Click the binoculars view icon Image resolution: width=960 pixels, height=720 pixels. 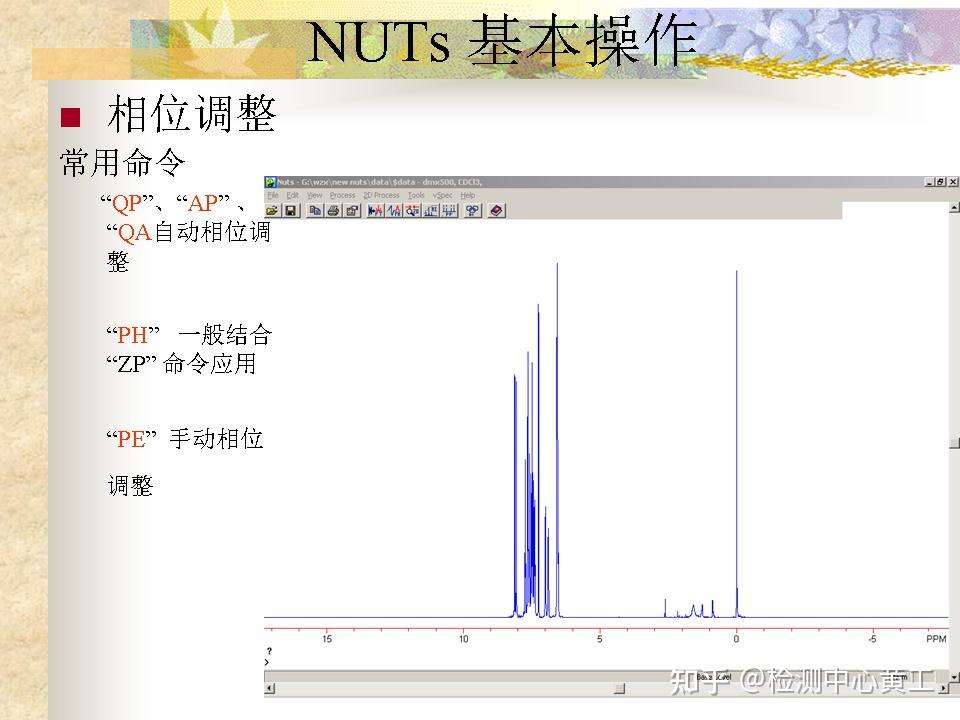pos(473,210)
